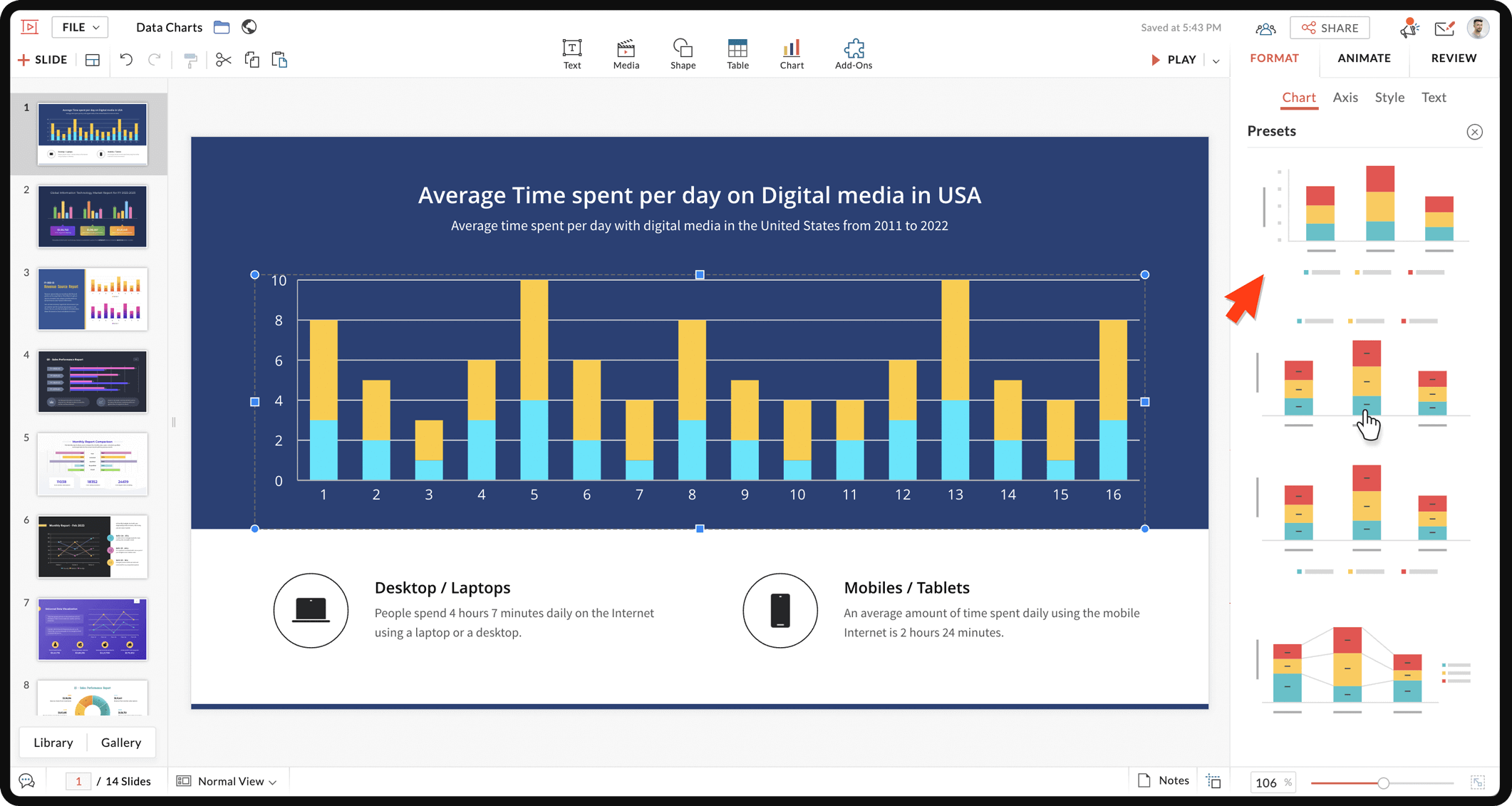Open Normal View dropdown
Image resolution: width=1512 pixels, height=806 pixels.
[x=227, y=781]
